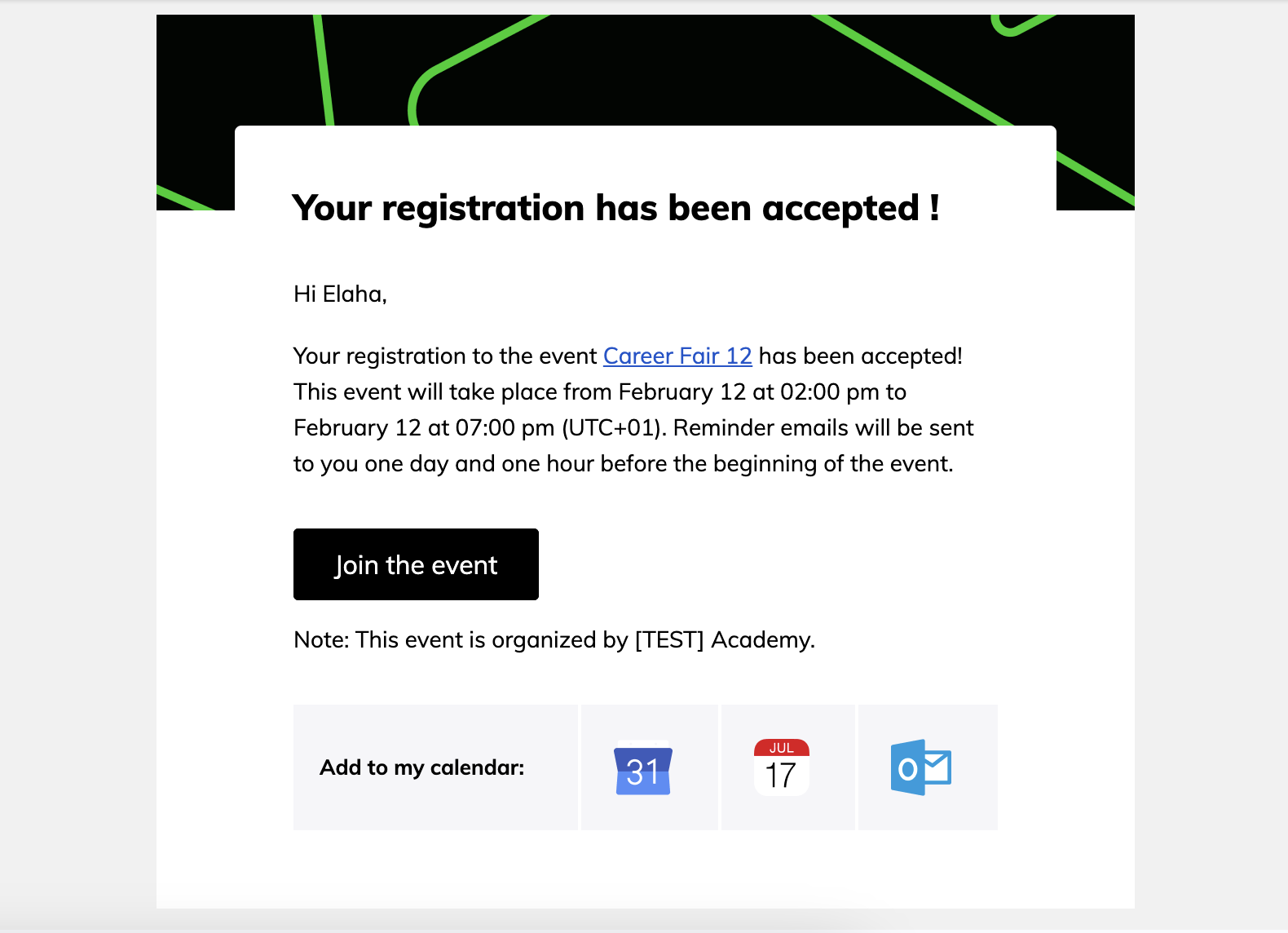This screenshot has height=933, width=1288.
Task: Add the event to Google Calendar
Action: (x=643, y=768)
